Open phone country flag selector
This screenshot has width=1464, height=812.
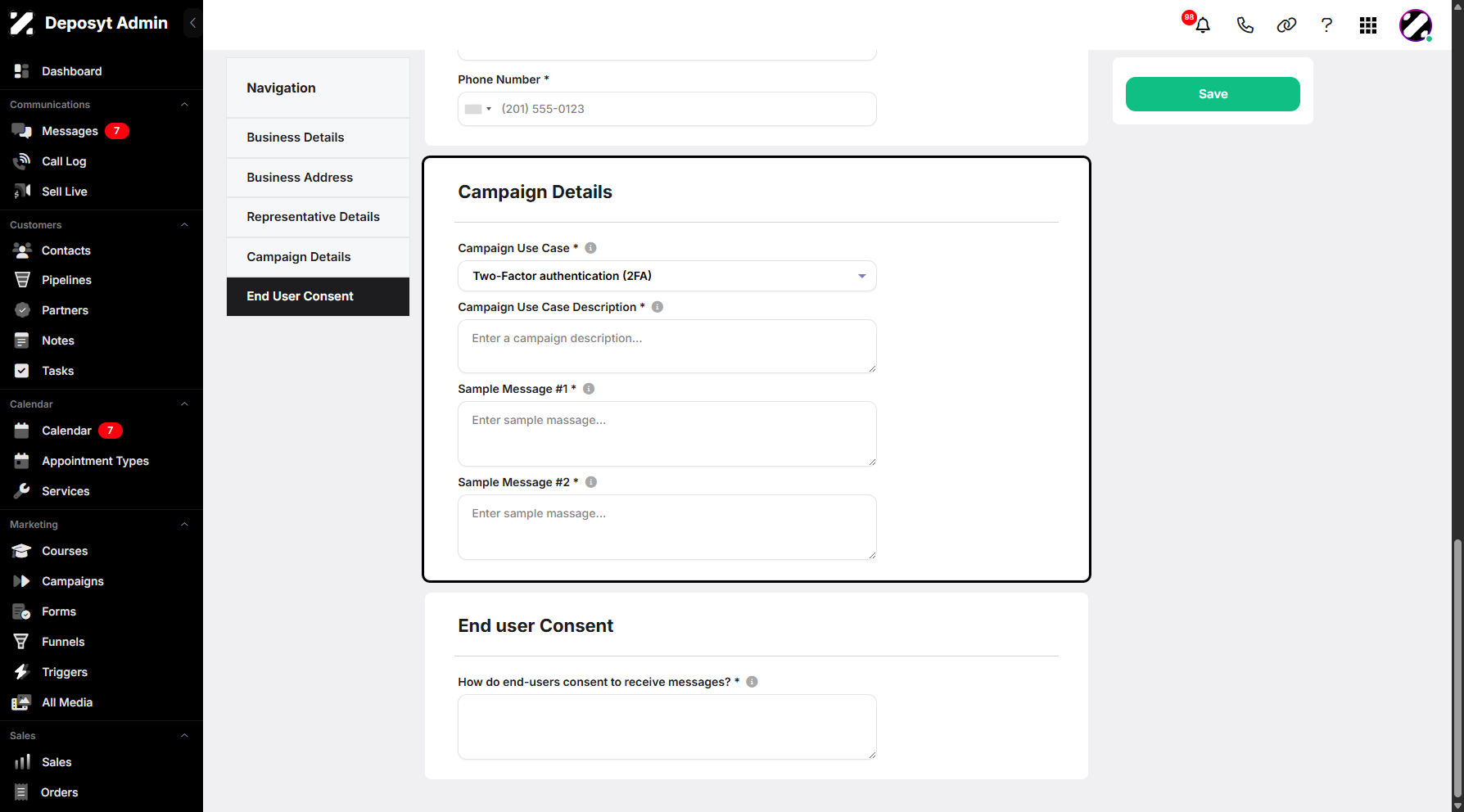pos(478,109)
